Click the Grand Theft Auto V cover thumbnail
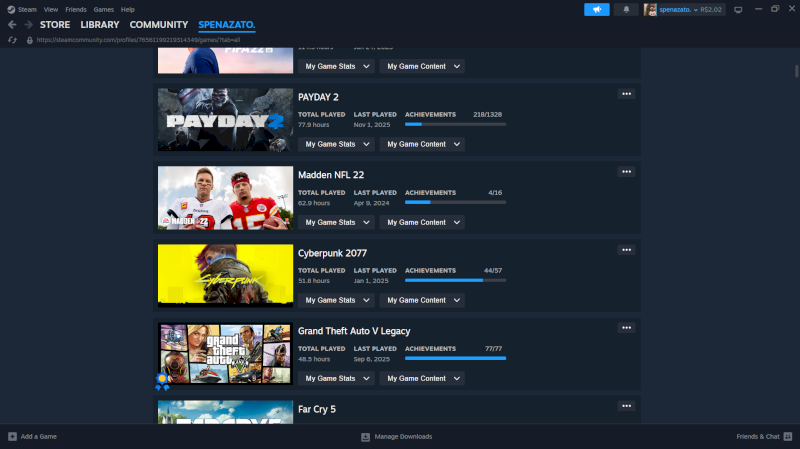Image resolution: width=800 pixels, height=449 pixels. tap(226, 354)
